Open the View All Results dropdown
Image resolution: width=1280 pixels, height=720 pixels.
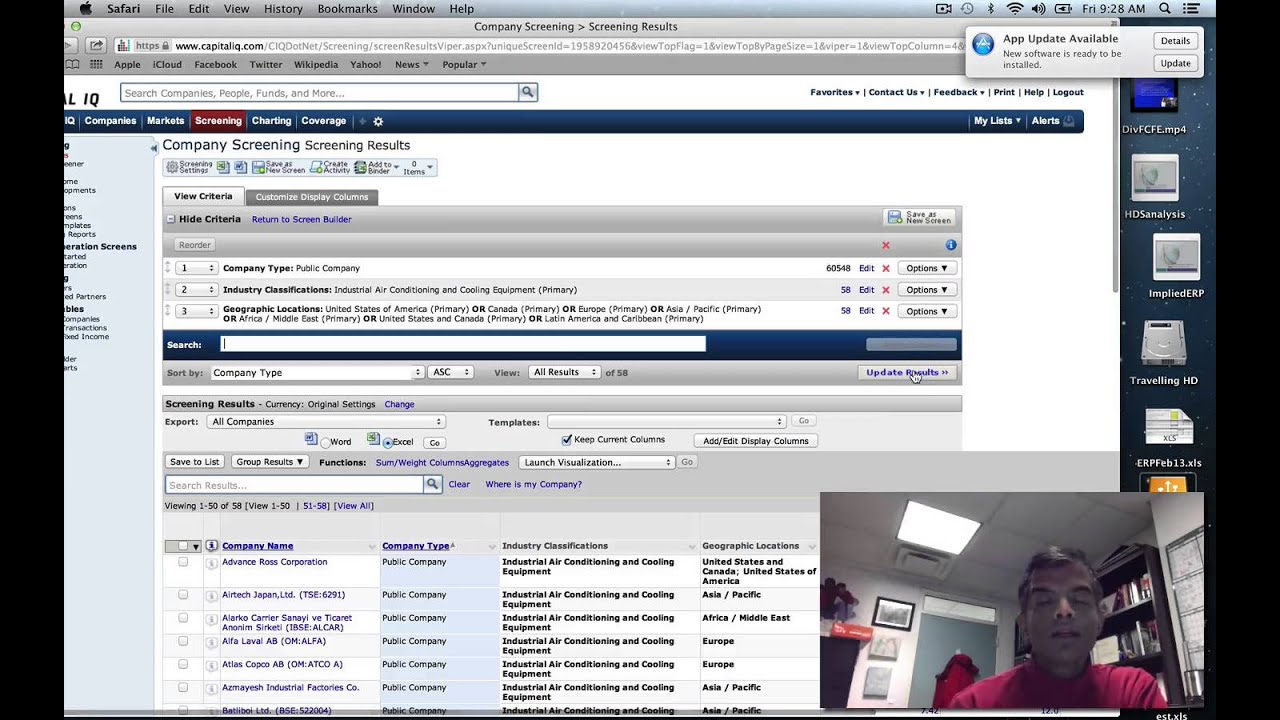564,372
